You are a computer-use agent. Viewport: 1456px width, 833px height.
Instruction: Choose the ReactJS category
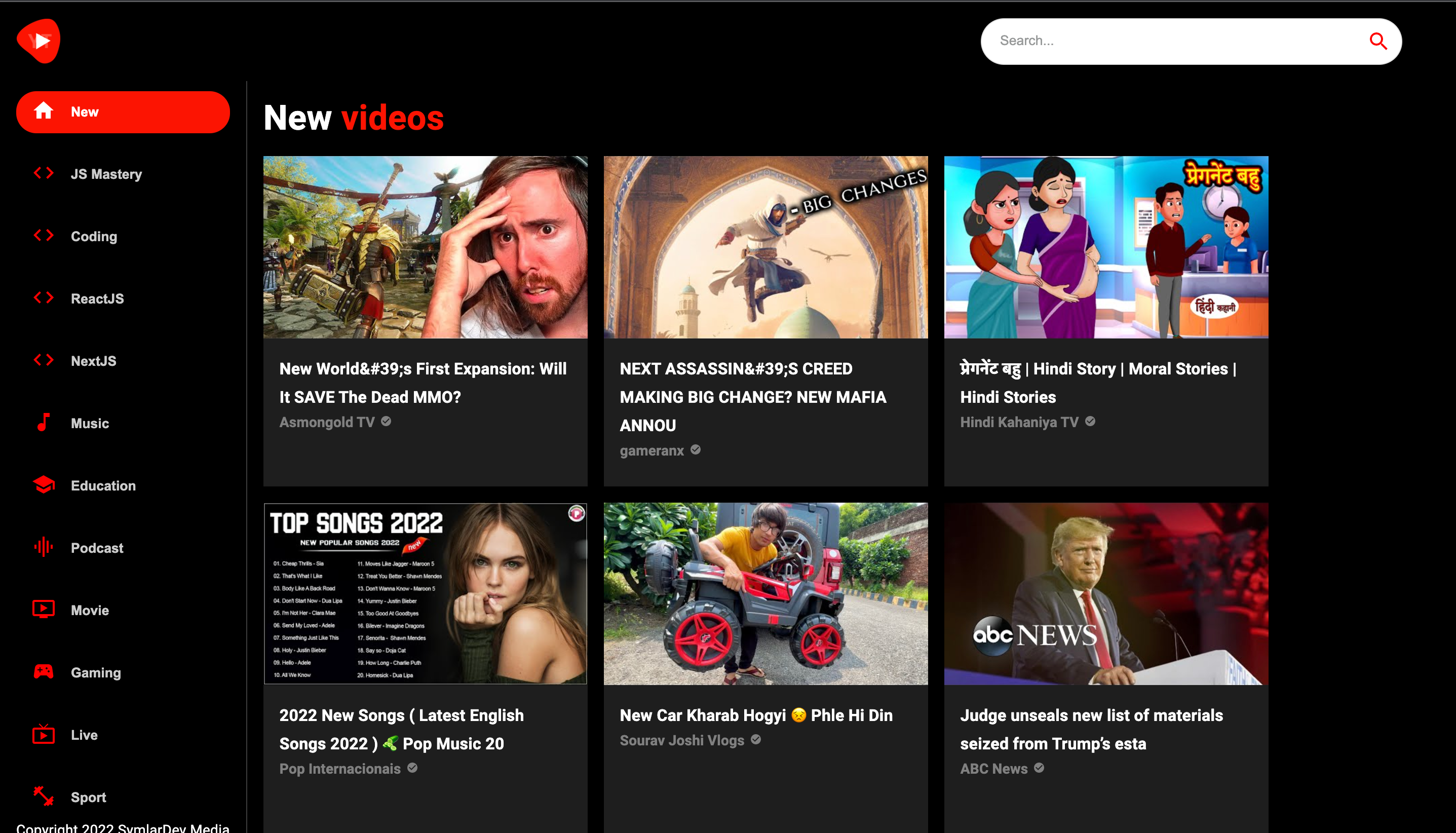(x=123, y=298)
